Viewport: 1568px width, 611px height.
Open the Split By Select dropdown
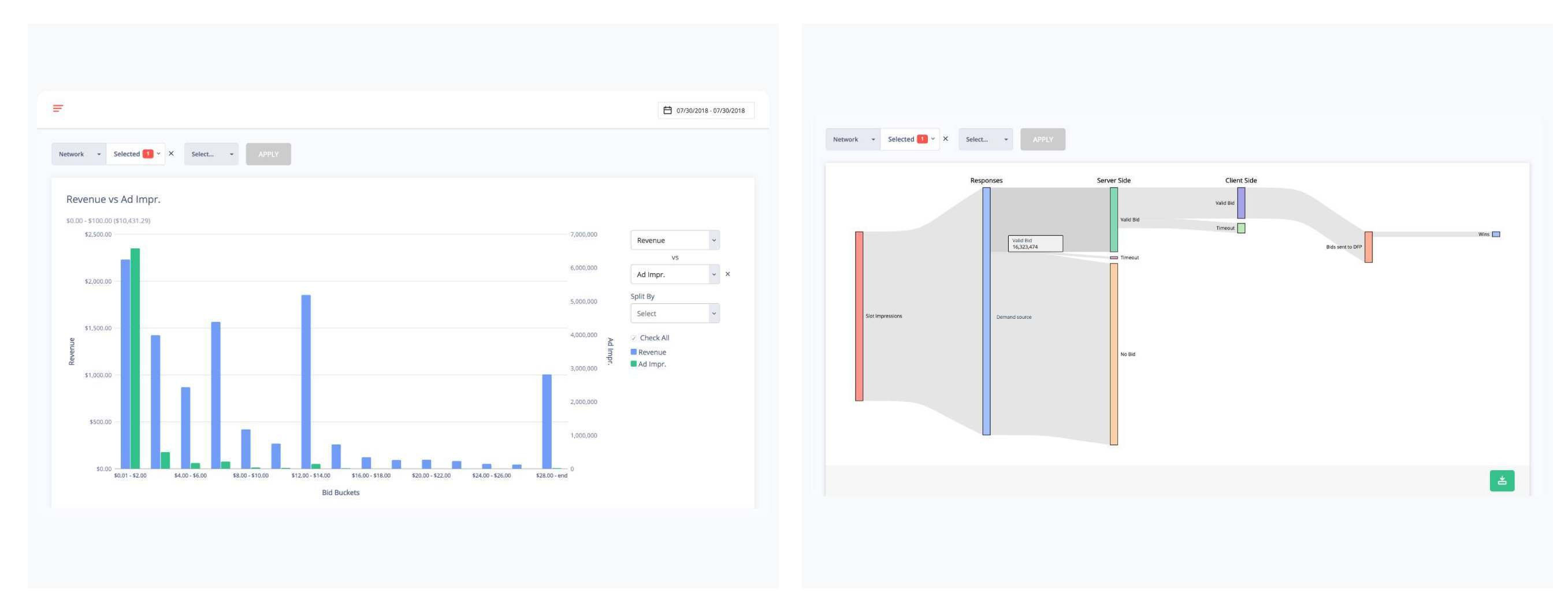click(x=674, y=314)
